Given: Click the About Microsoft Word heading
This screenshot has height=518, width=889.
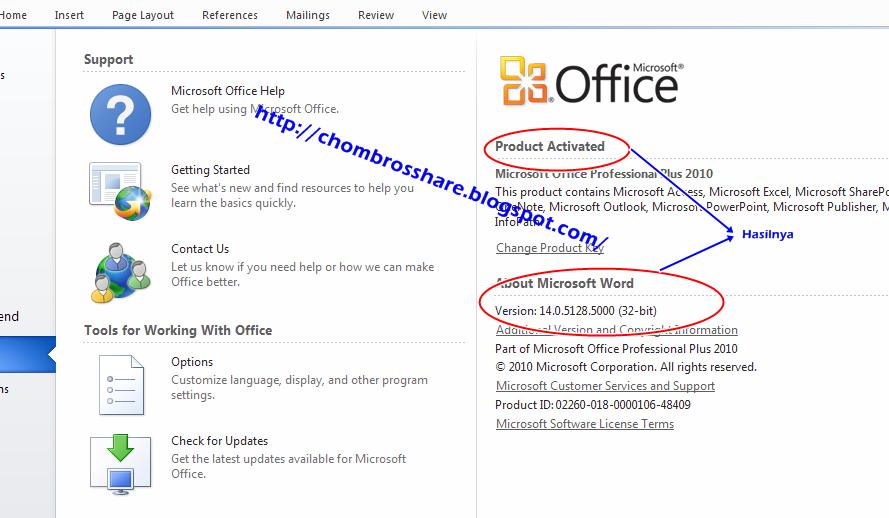Looking at the screenshot, I should click(565, 283).
